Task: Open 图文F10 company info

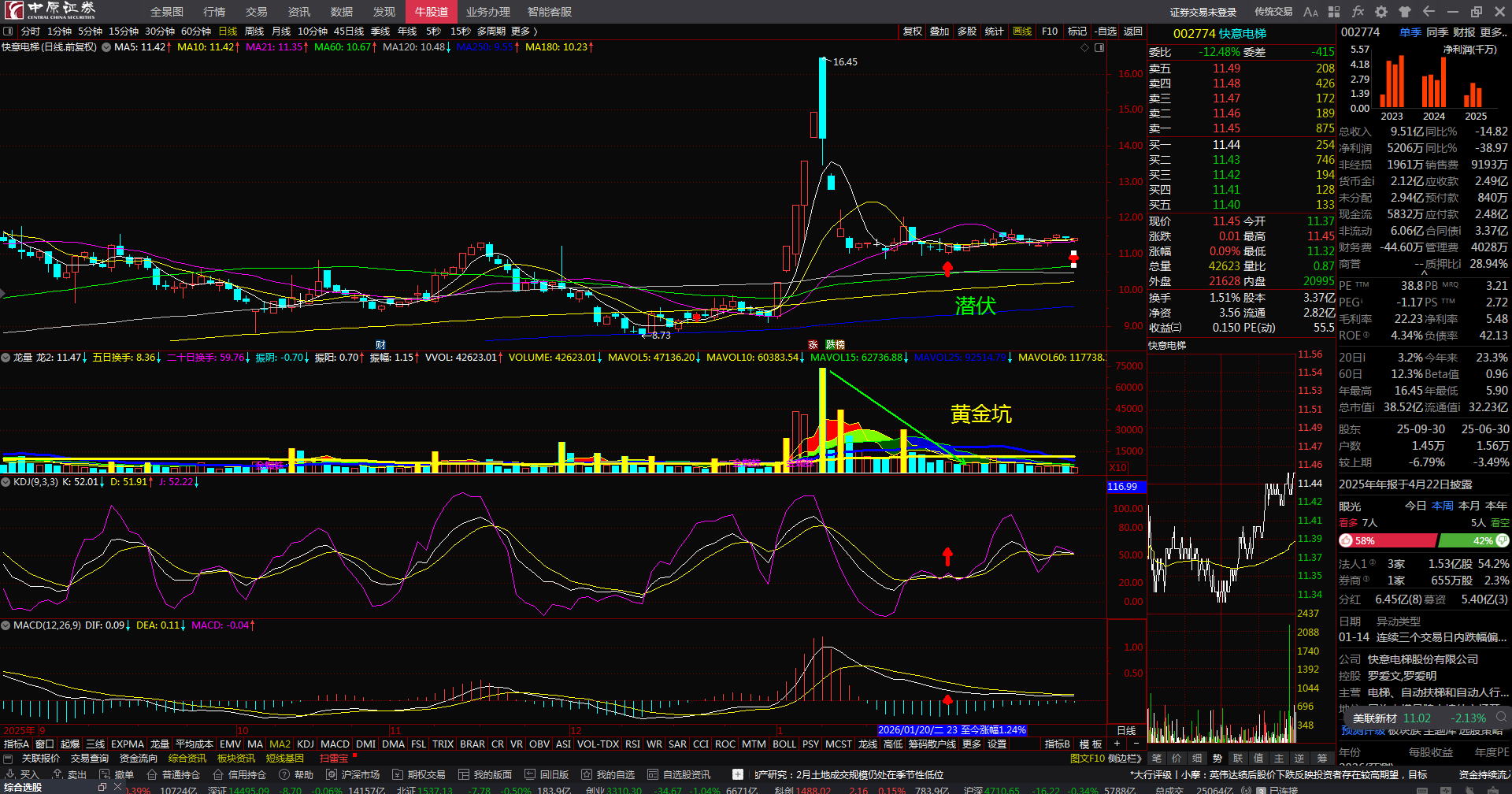Action: pyautogui.click(x=1087, y=759)
